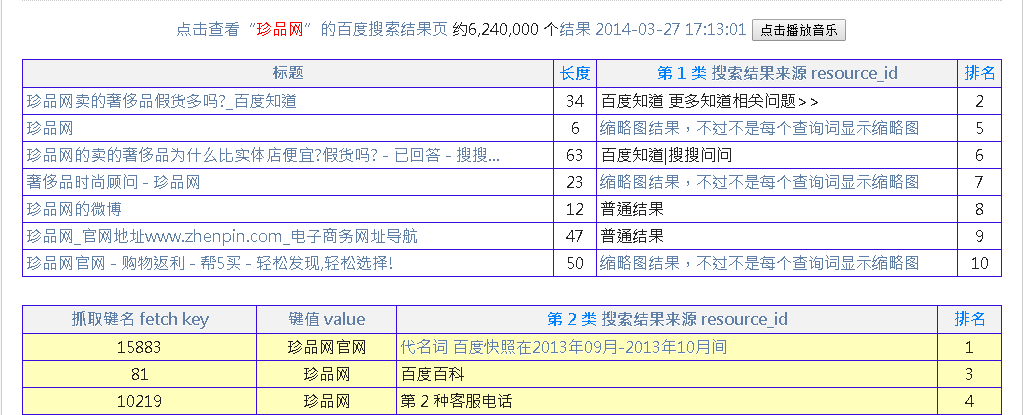Click the 排名 header in the second table

coord(970,319)
